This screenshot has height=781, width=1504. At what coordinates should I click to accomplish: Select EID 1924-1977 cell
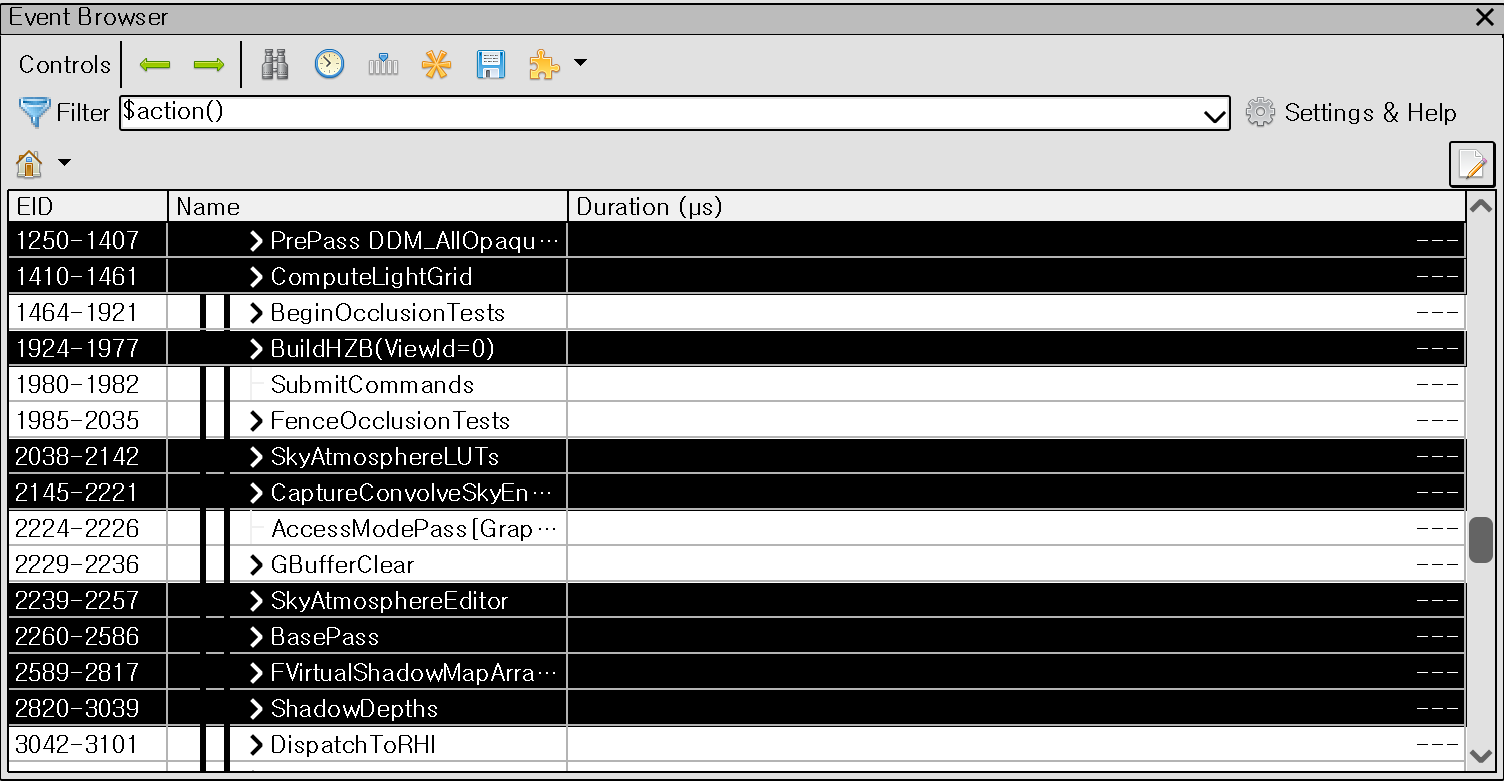click(88, 349)
